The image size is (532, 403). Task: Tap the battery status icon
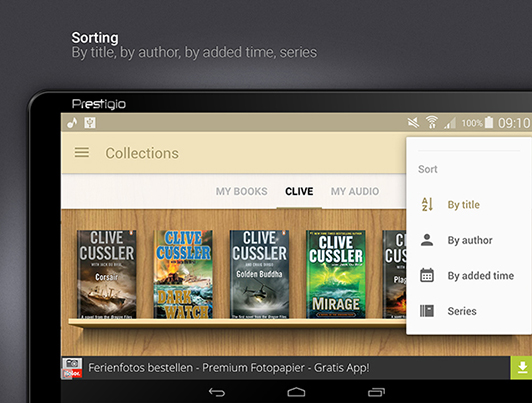pyautogui.click(x=489, y=122)
